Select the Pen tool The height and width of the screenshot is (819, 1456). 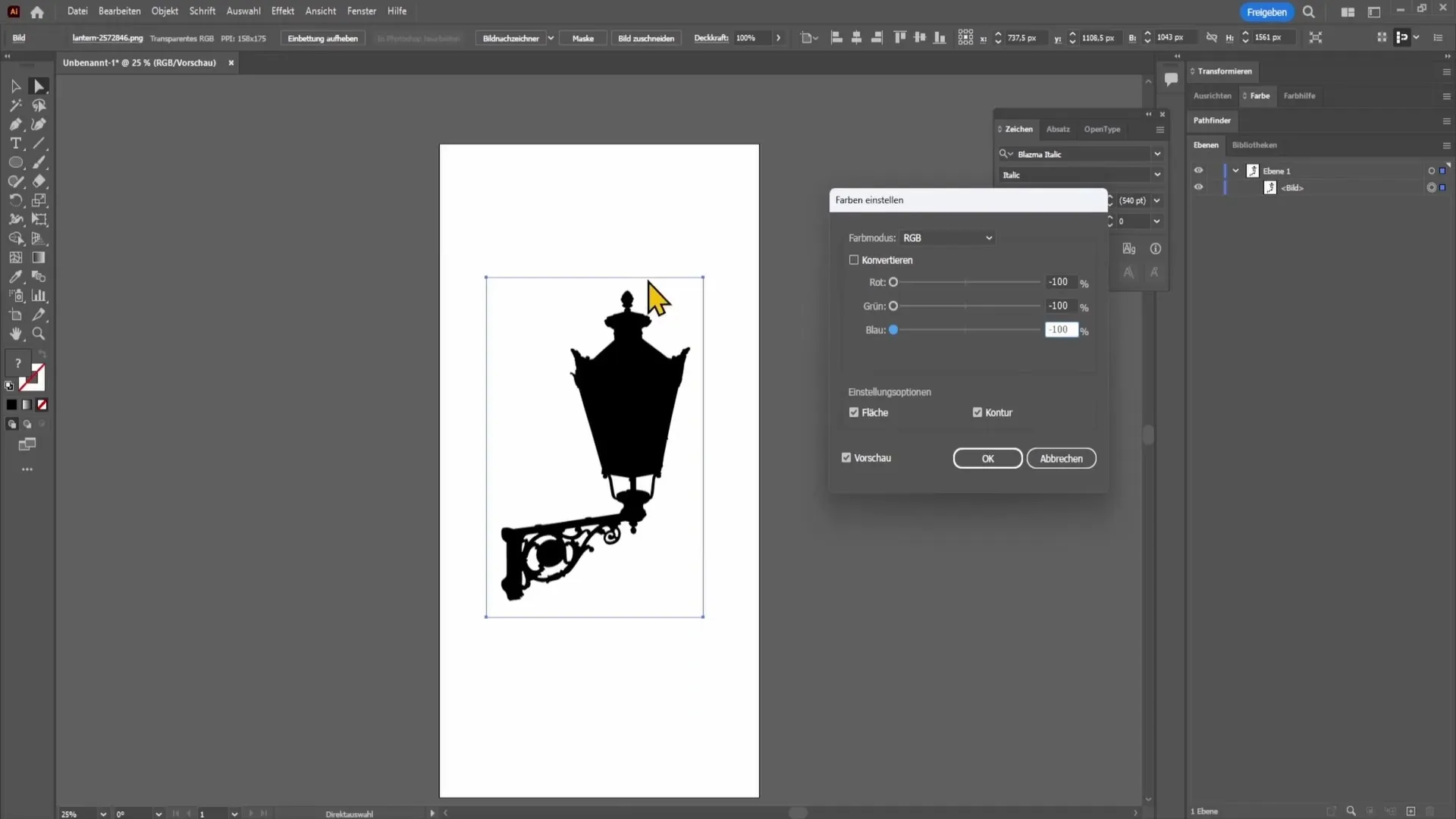pyautogui.click(x=15, y=124)
